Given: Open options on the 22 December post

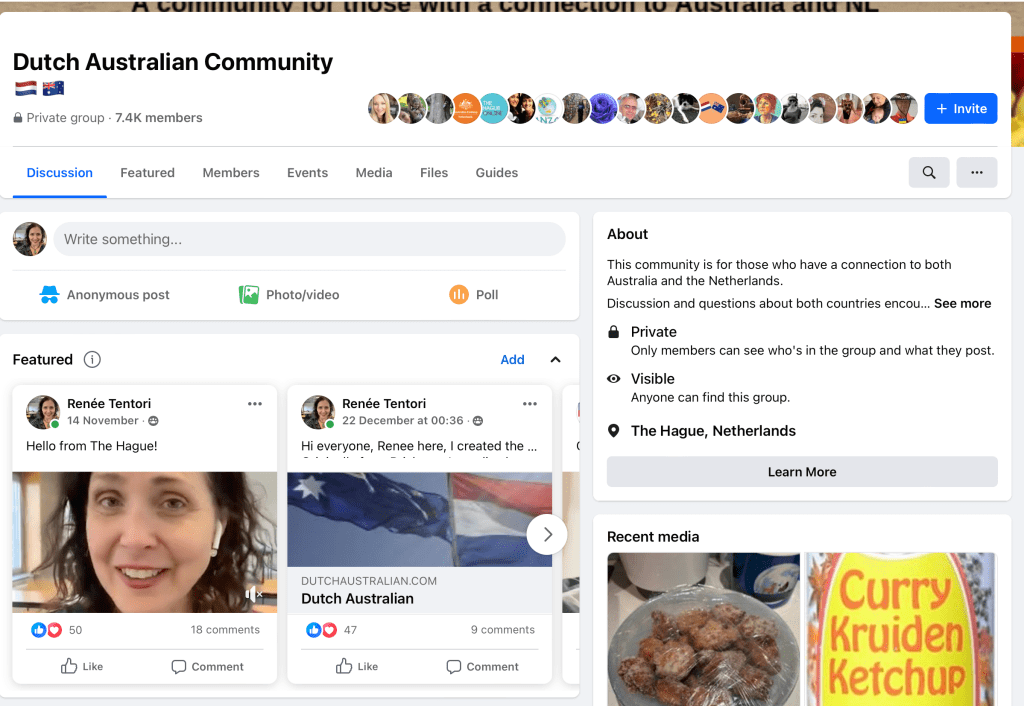Looking at the screenshot, I should point(530,404).
